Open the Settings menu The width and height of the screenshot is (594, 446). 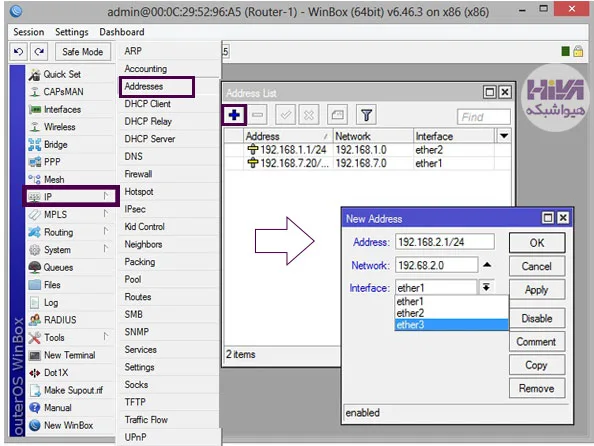pyautogui.click(x=72, y=32)
